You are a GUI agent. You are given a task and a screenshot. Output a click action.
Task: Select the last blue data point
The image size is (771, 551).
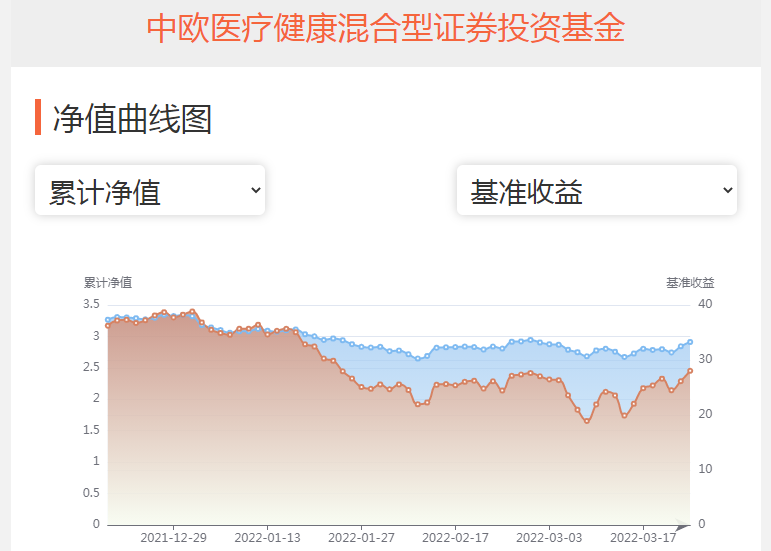[690, 342]
